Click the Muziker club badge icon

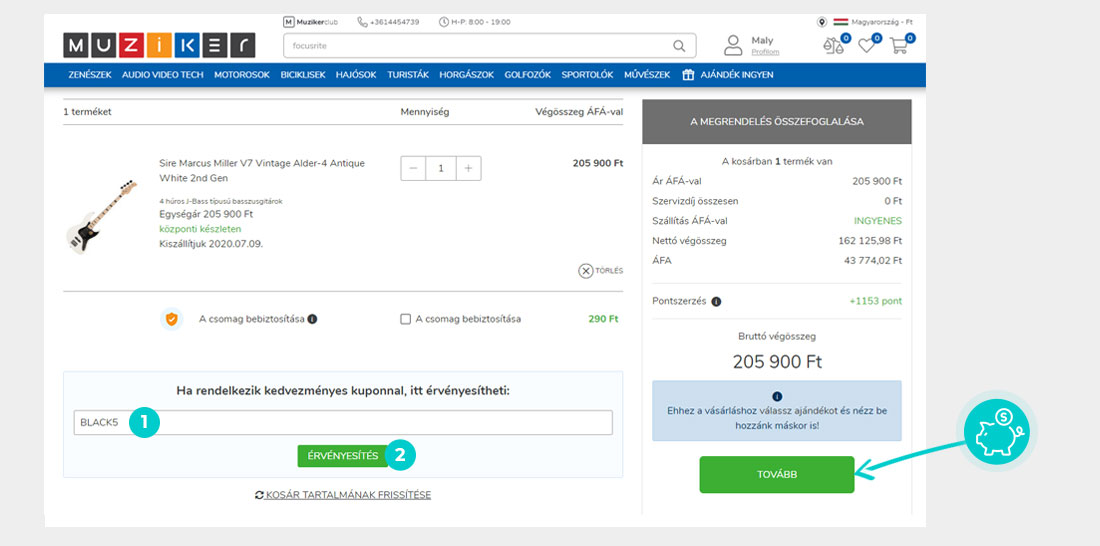(288, 22)
